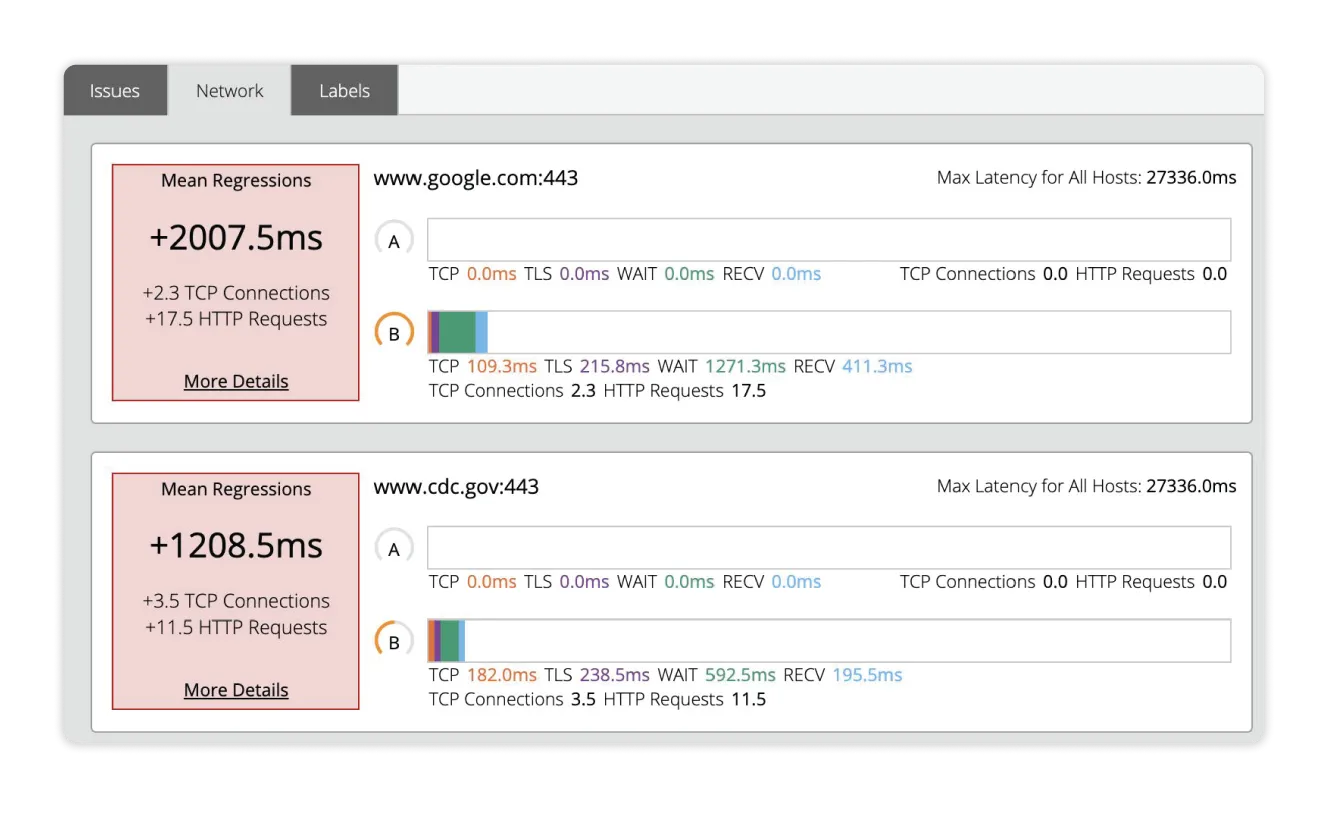Open More Details for the google.com regression
This screenshot has height=832, width=1322.
click(235, 381)
